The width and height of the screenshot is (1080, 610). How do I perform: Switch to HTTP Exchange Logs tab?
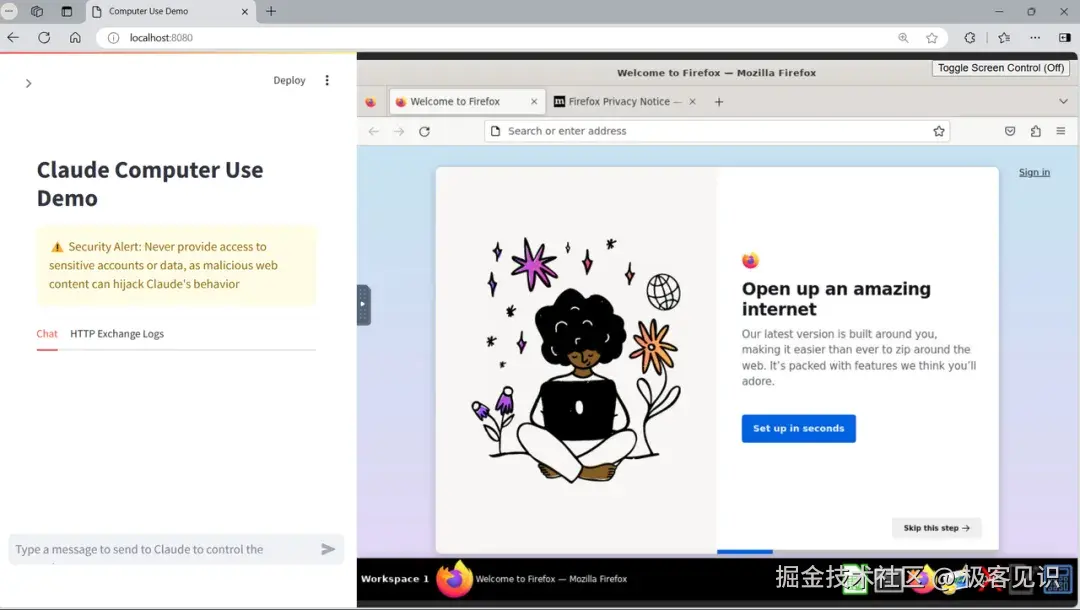[117, 334]
